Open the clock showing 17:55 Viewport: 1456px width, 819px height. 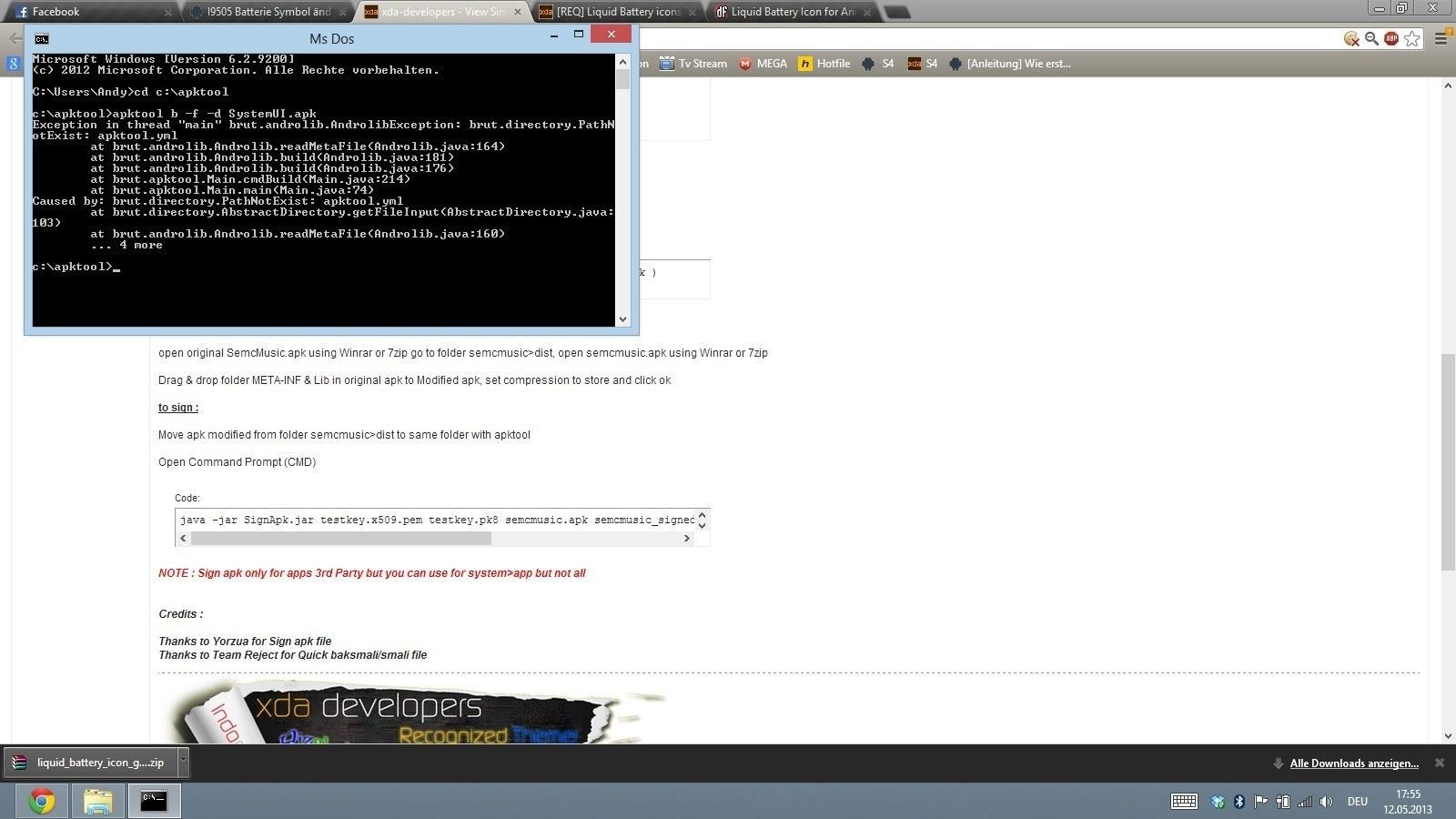[1408, 802]
